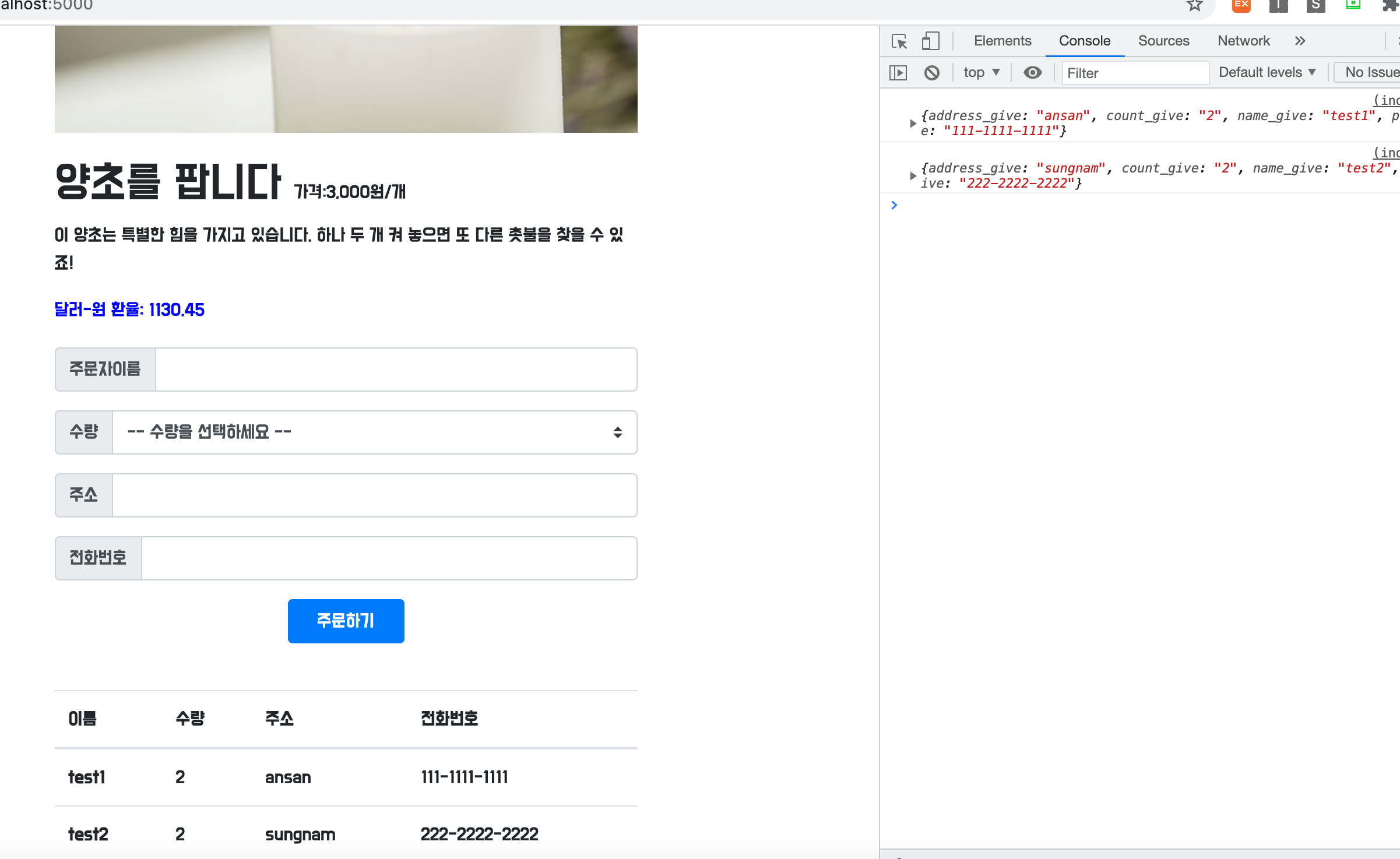Open the top context dropdown
The image size is (1400, 859).
click(x=982, y=73)
